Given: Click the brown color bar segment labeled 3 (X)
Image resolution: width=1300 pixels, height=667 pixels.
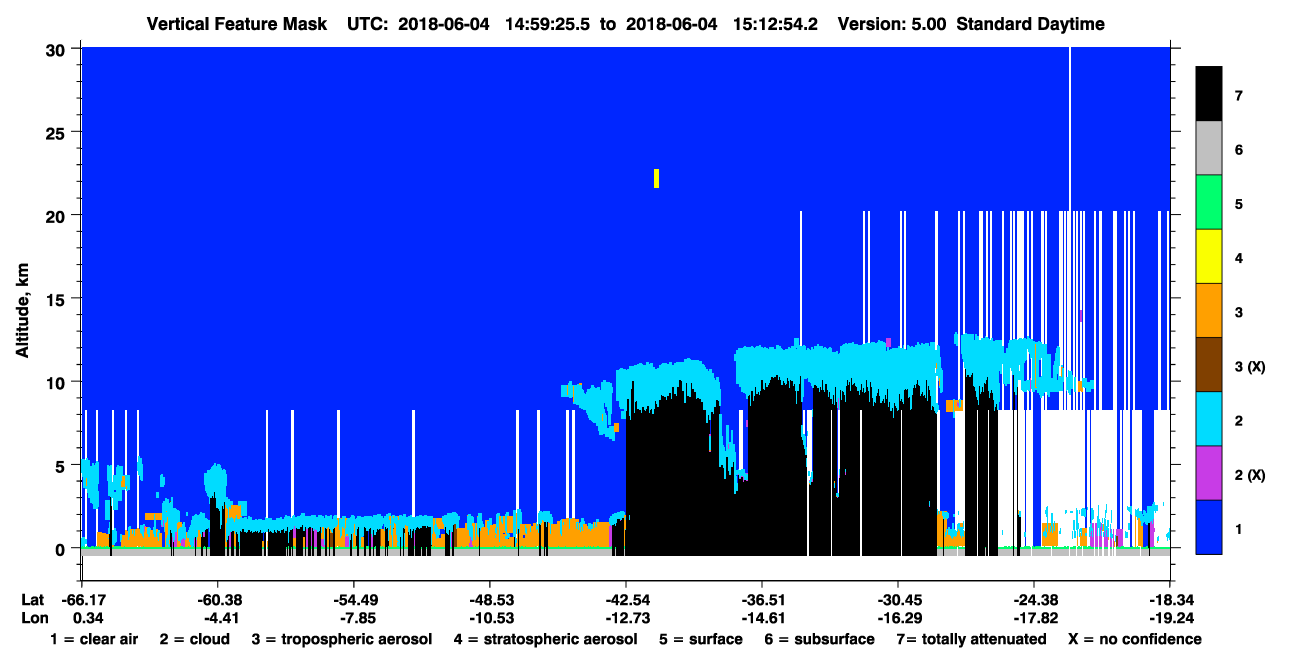Looking at the screenshot, I should [1208, 365].
